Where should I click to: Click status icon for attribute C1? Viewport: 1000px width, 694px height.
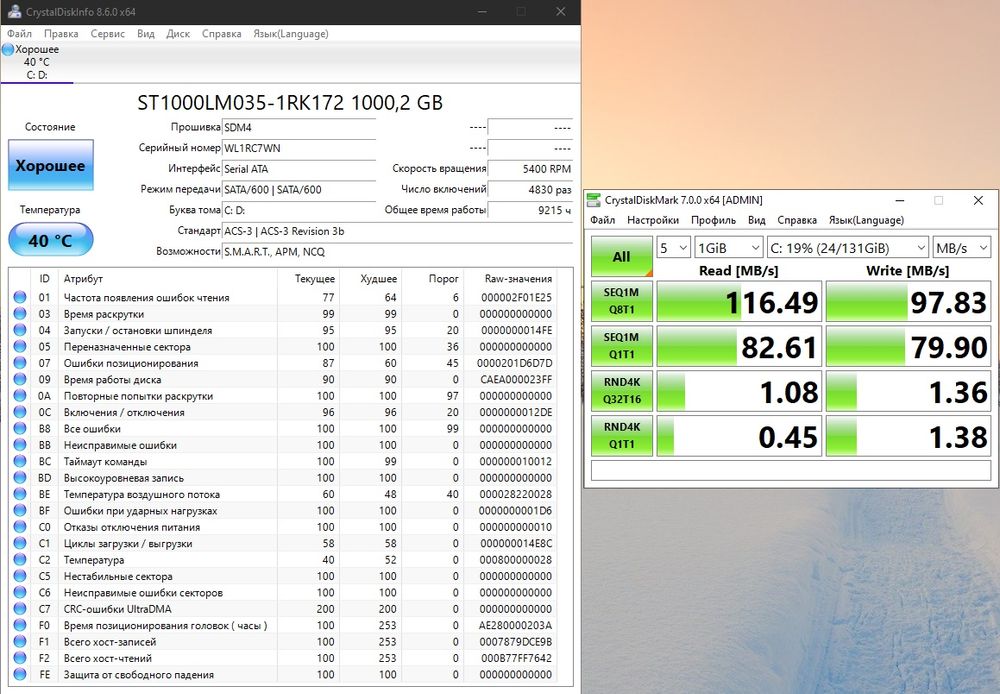point(20,543)
